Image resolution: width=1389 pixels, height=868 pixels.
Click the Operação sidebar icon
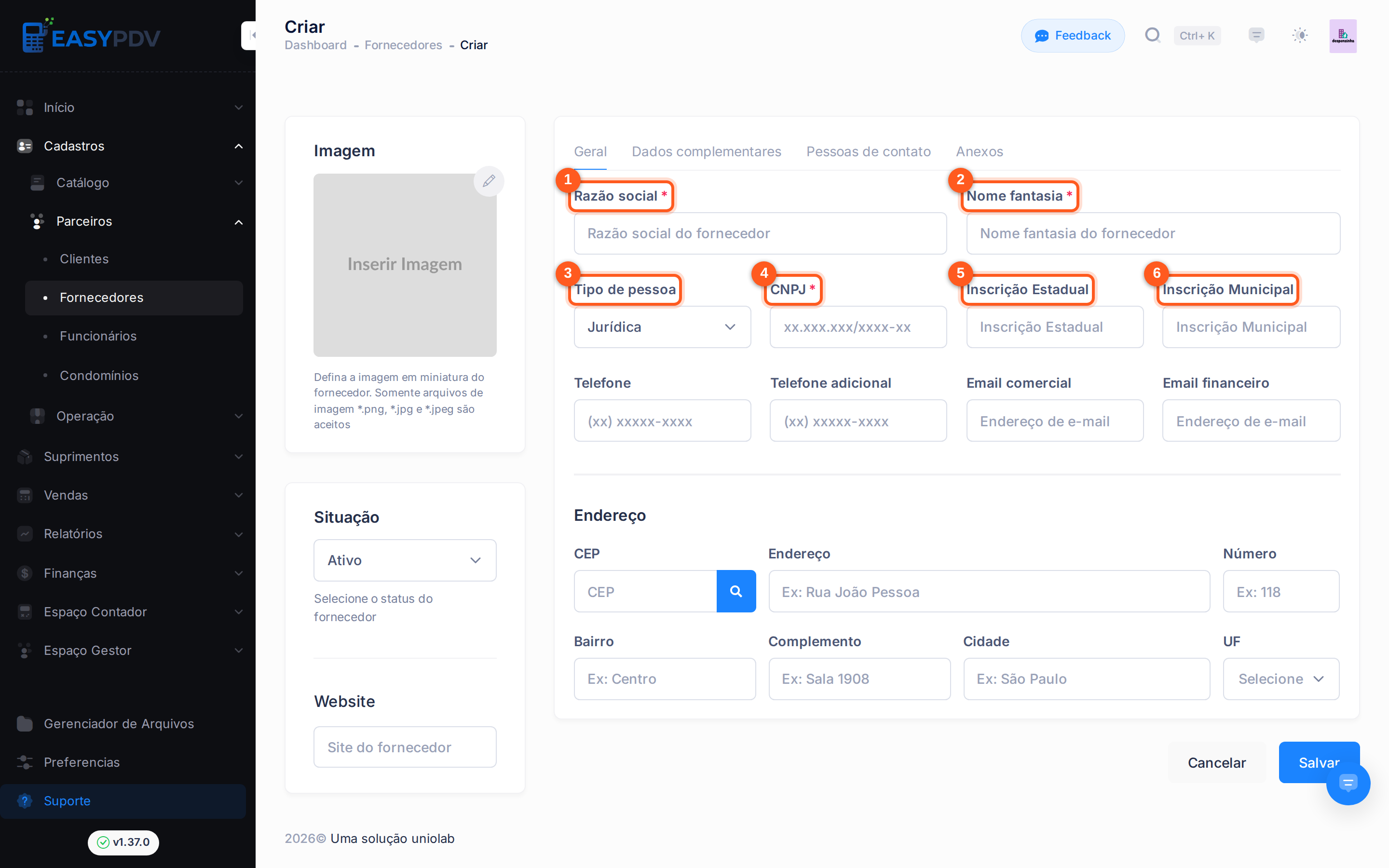[37, 416]
